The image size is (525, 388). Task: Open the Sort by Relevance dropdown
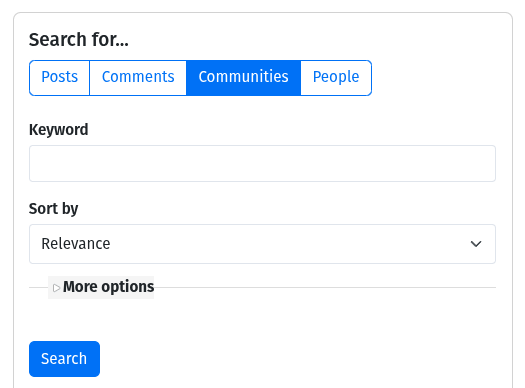(x=262, y=244)
